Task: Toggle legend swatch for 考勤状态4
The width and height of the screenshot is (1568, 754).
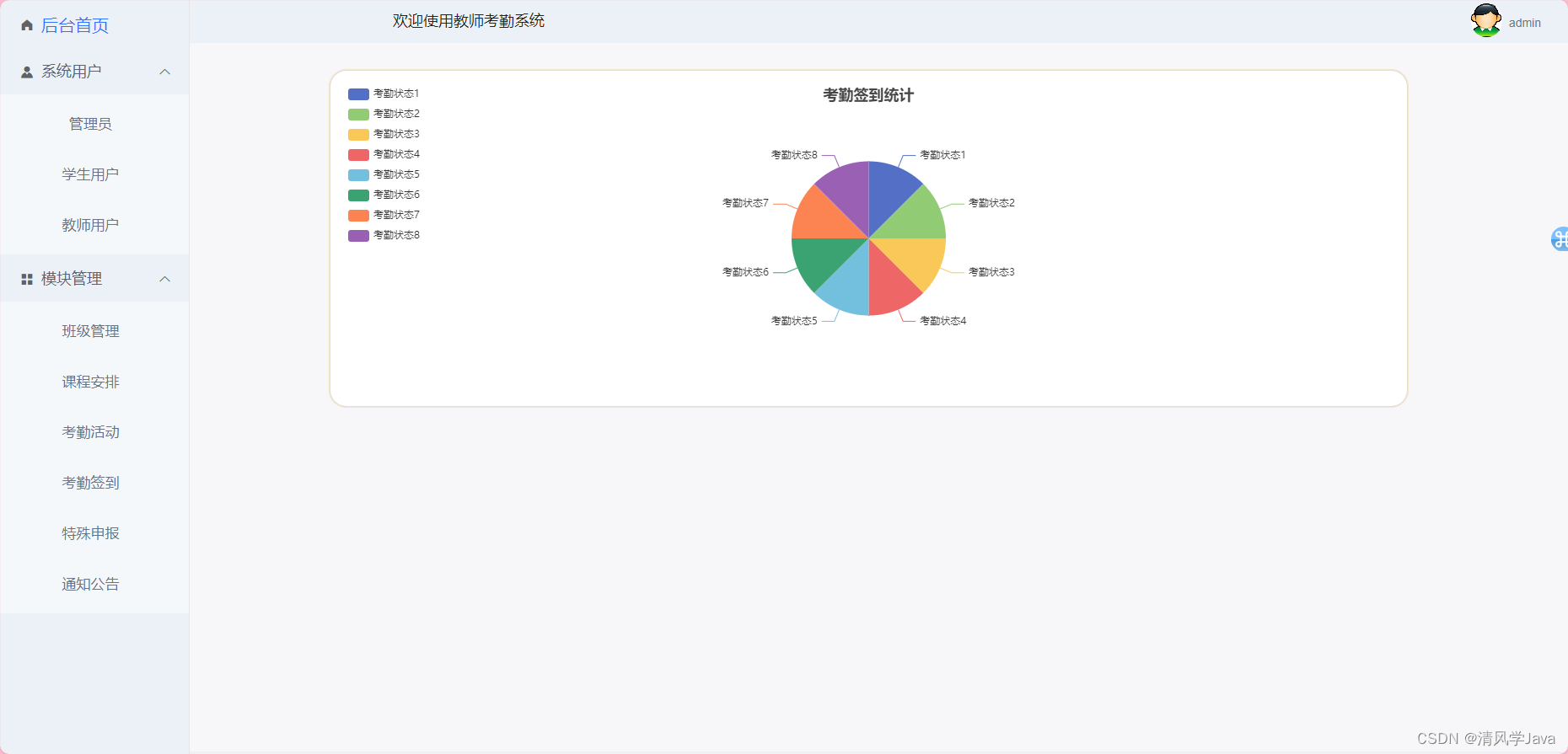Action: point(358,154)
